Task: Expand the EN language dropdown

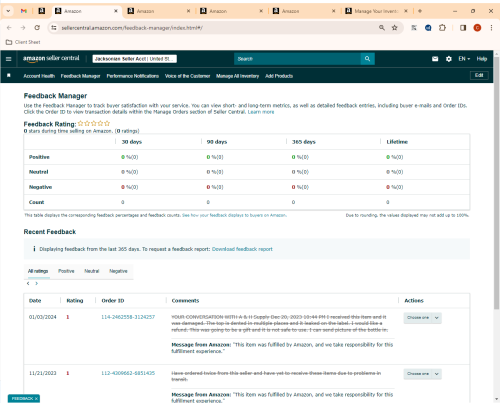Action: [464, 59]
